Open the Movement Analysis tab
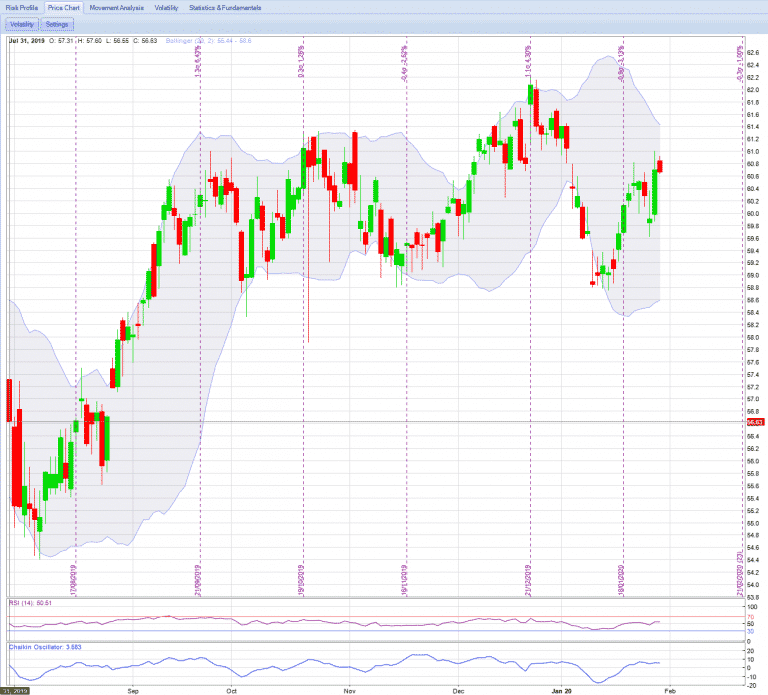 coord(116,7)
